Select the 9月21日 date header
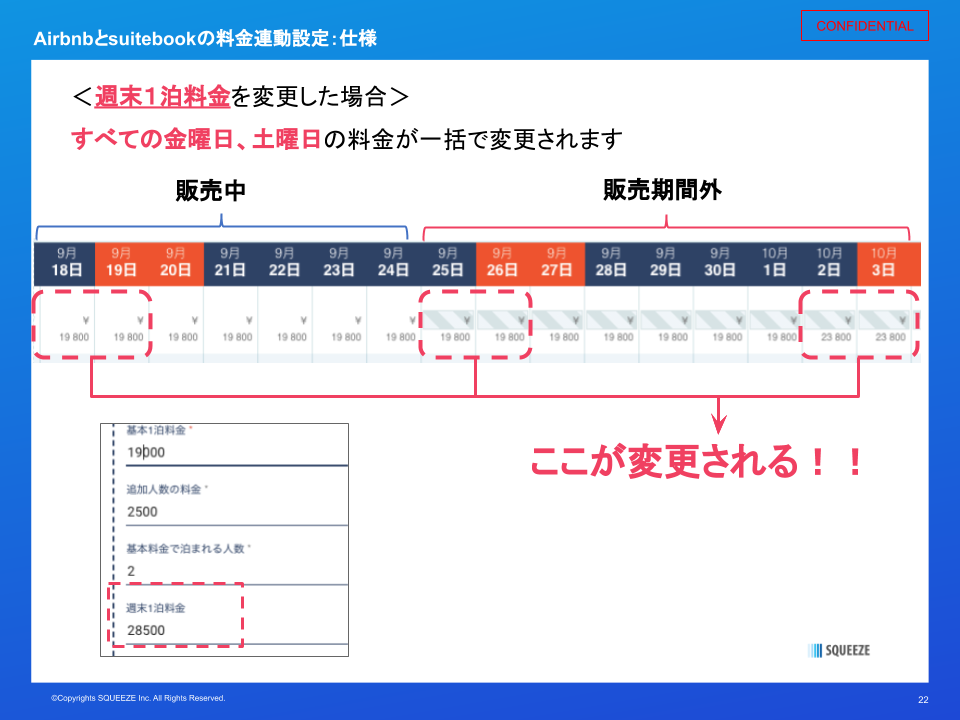 tap(230, 264)
